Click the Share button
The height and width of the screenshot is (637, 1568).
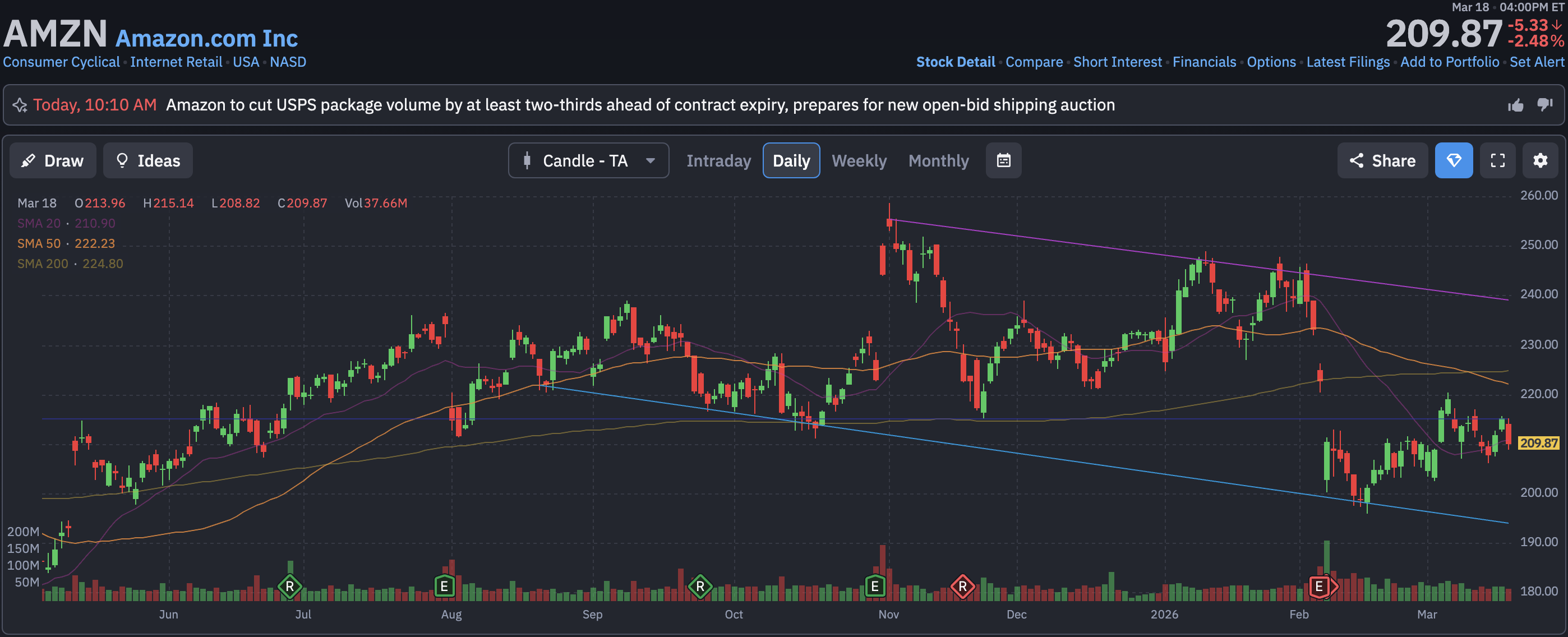1382,160
